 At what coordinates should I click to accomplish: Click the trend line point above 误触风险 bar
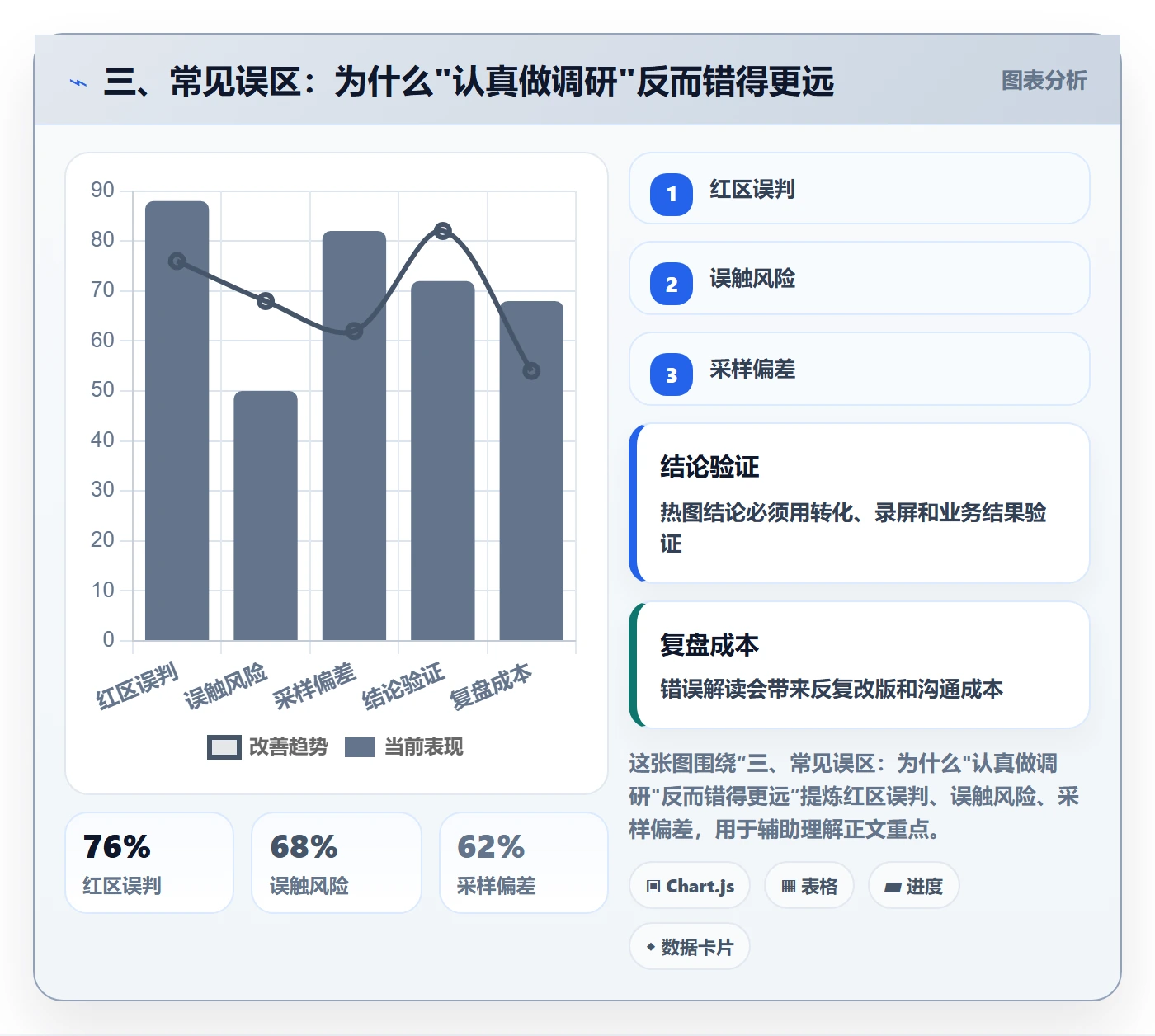(266, 301)
